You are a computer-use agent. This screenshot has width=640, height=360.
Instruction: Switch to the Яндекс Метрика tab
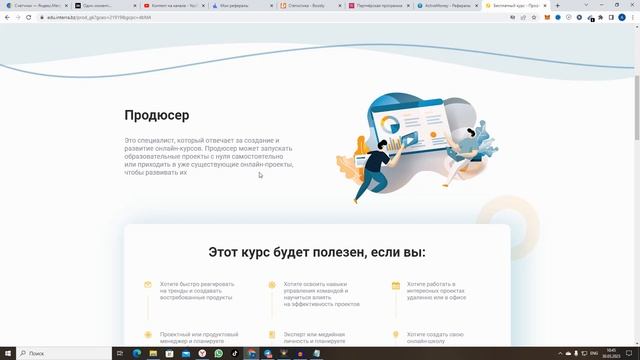click(x=37, y=6)
